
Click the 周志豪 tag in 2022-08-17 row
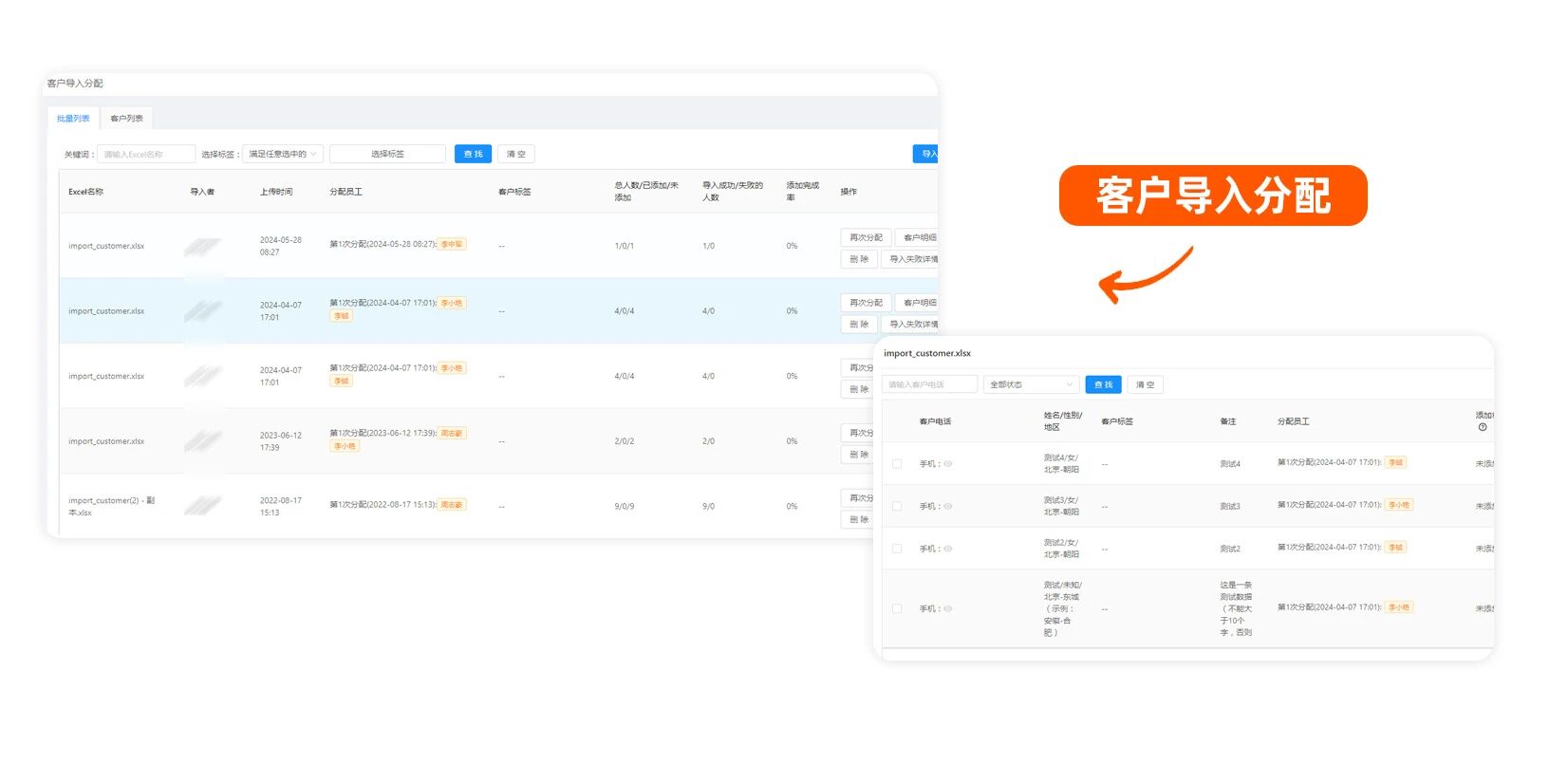[452, 505]
